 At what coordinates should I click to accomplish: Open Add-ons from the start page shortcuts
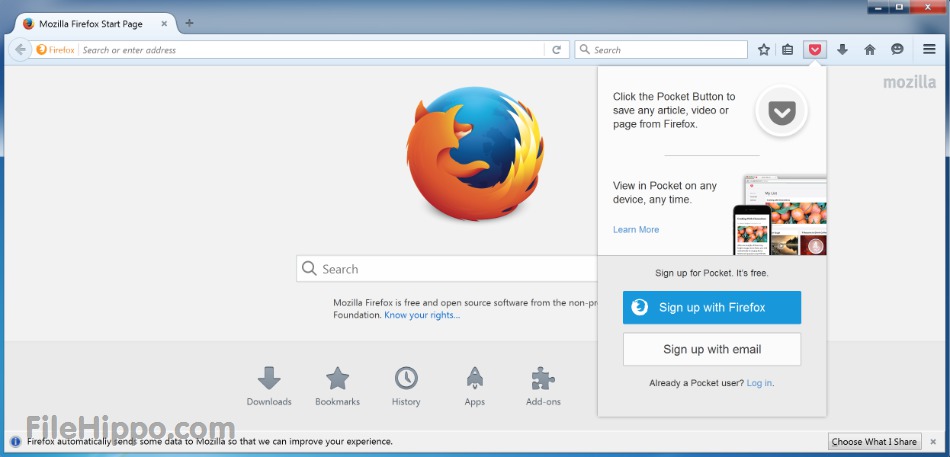[x=543, y=386]
